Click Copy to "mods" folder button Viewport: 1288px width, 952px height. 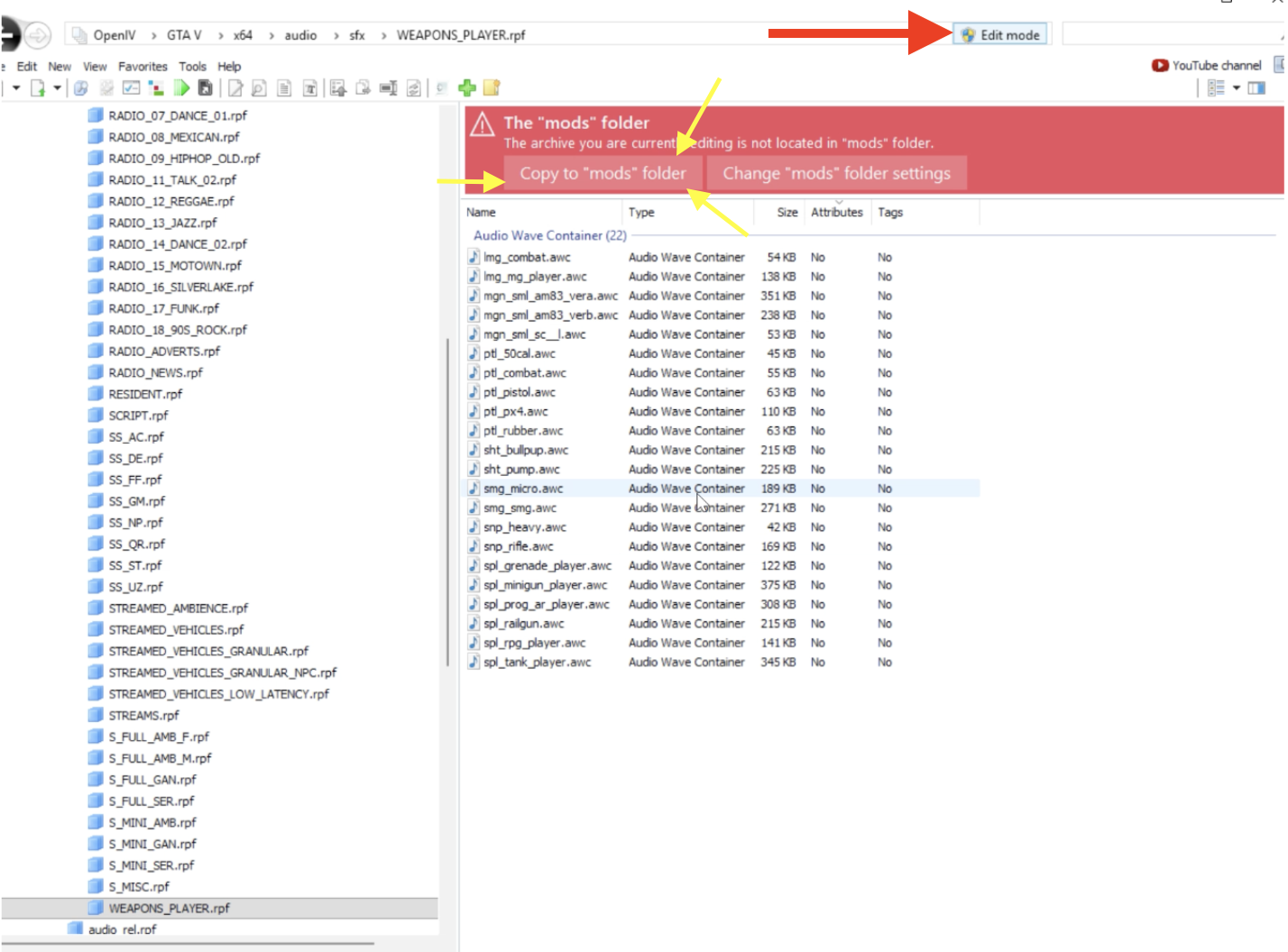click(x=602, y=173)
